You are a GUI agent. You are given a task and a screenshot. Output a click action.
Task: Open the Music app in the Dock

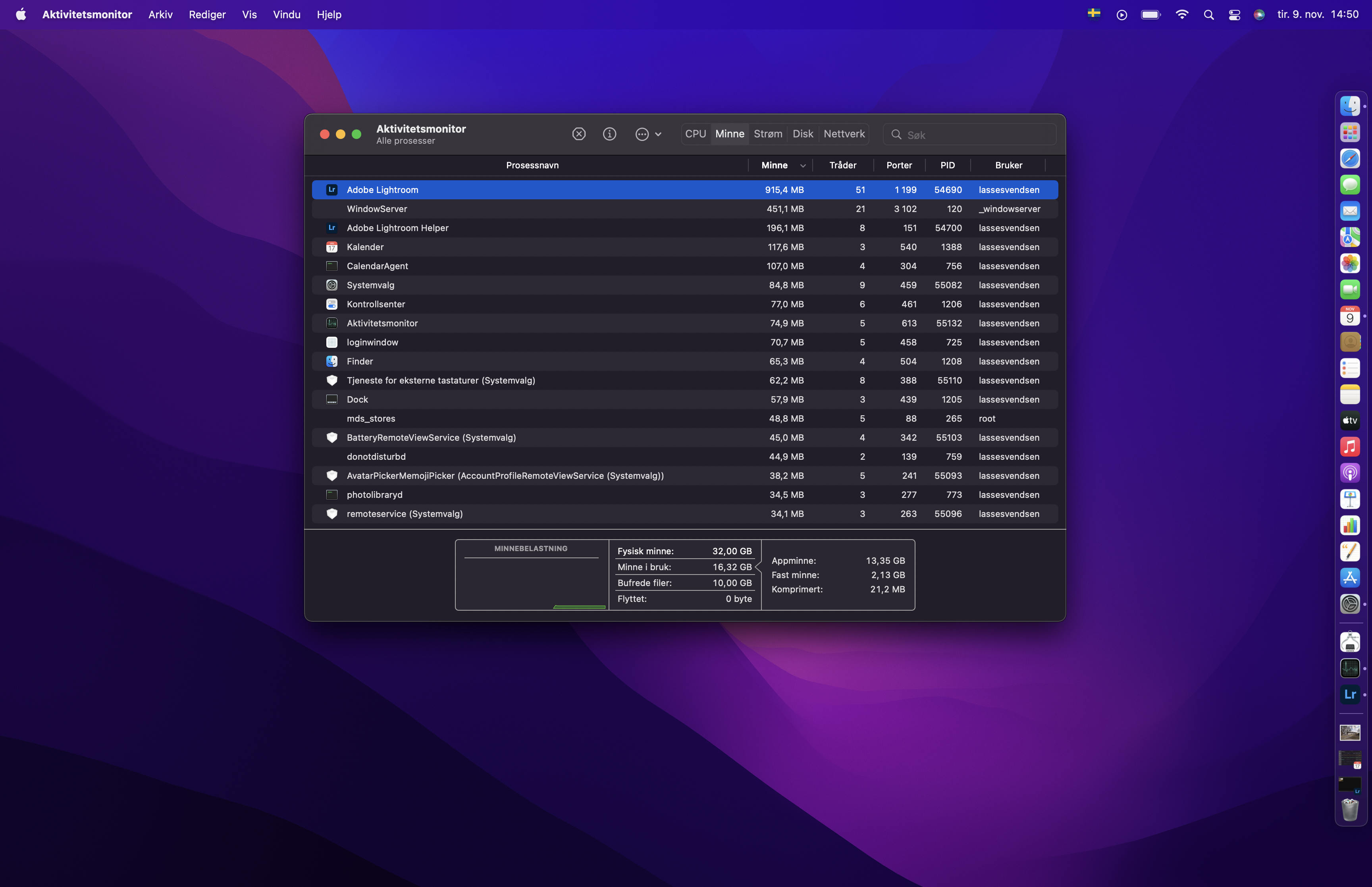[x=1349, y=446]
